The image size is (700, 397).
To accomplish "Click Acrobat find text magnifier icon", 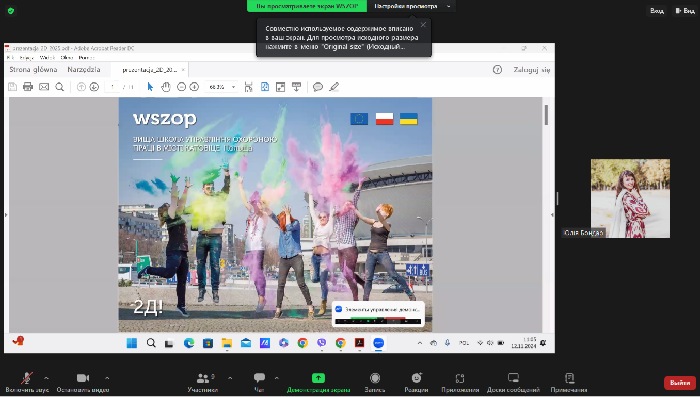I will tap(59, 87).
